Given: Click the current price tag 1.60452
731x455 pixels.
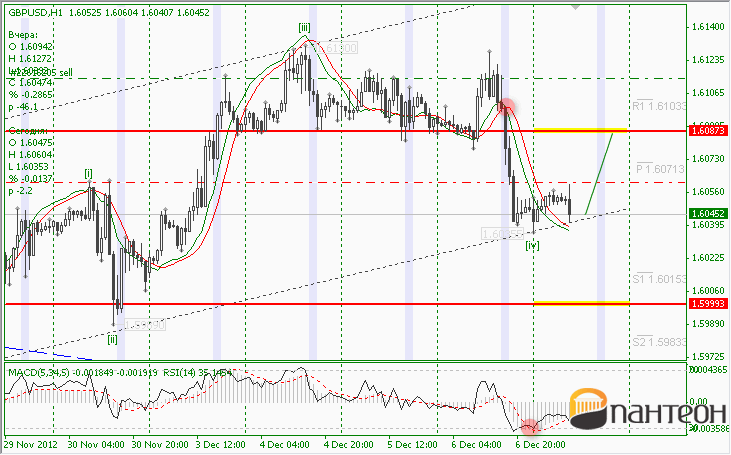Looking at the screenshot, I should (708, 214).
